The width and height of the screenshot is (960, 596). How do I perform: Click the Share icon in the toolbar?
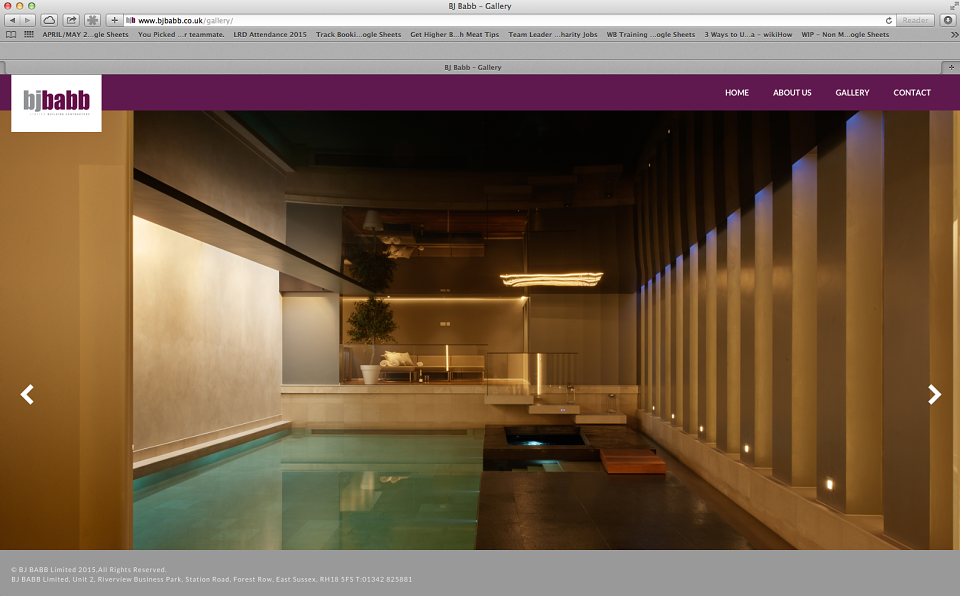click(x=72, y=20)
